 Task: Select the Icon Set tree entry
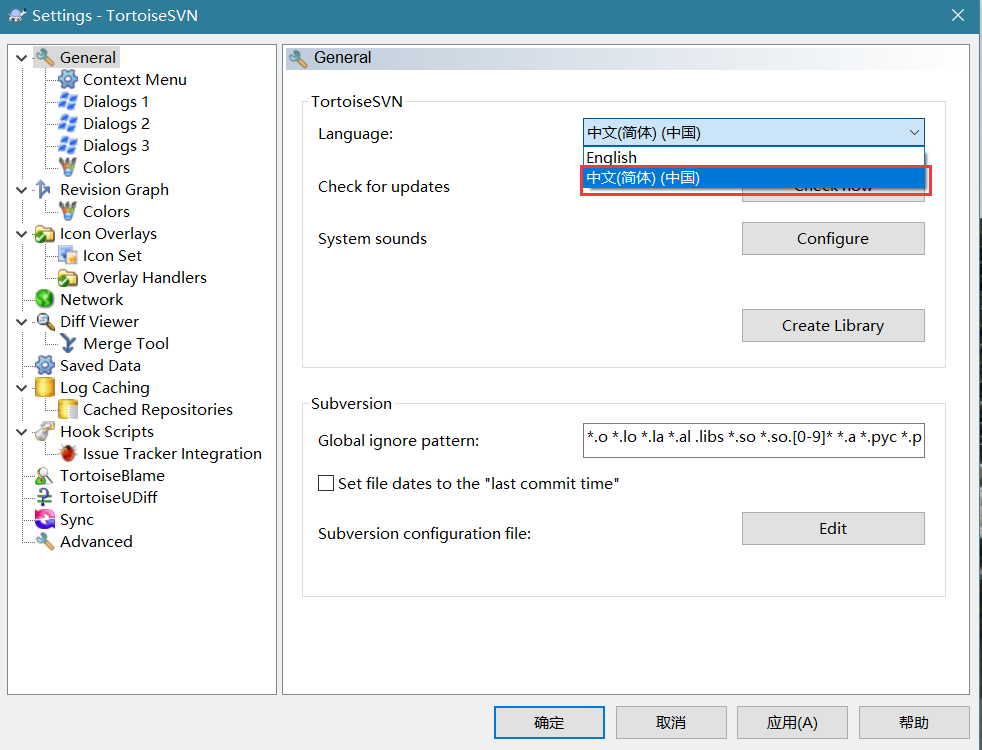click(112, 255)
